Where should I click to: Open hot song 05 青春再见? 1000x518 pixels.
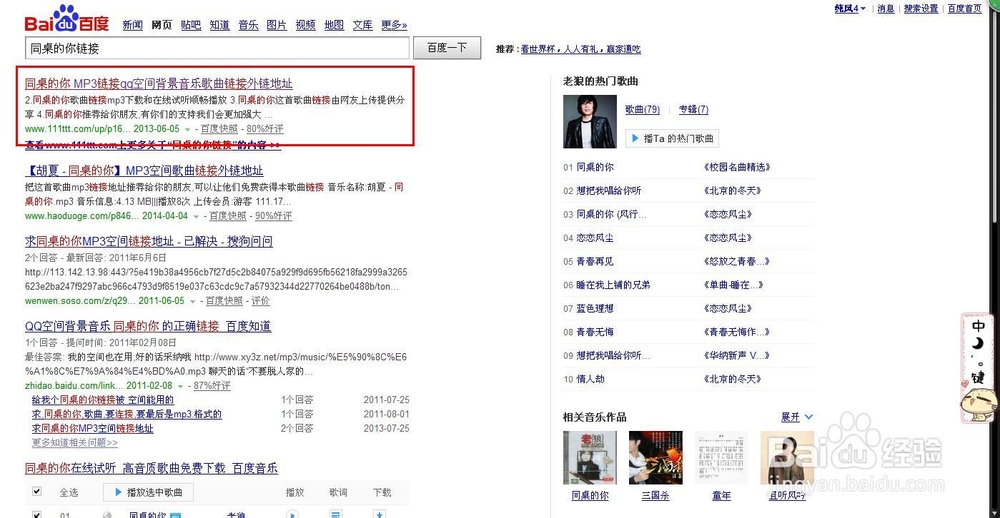[x=595, y=262]
